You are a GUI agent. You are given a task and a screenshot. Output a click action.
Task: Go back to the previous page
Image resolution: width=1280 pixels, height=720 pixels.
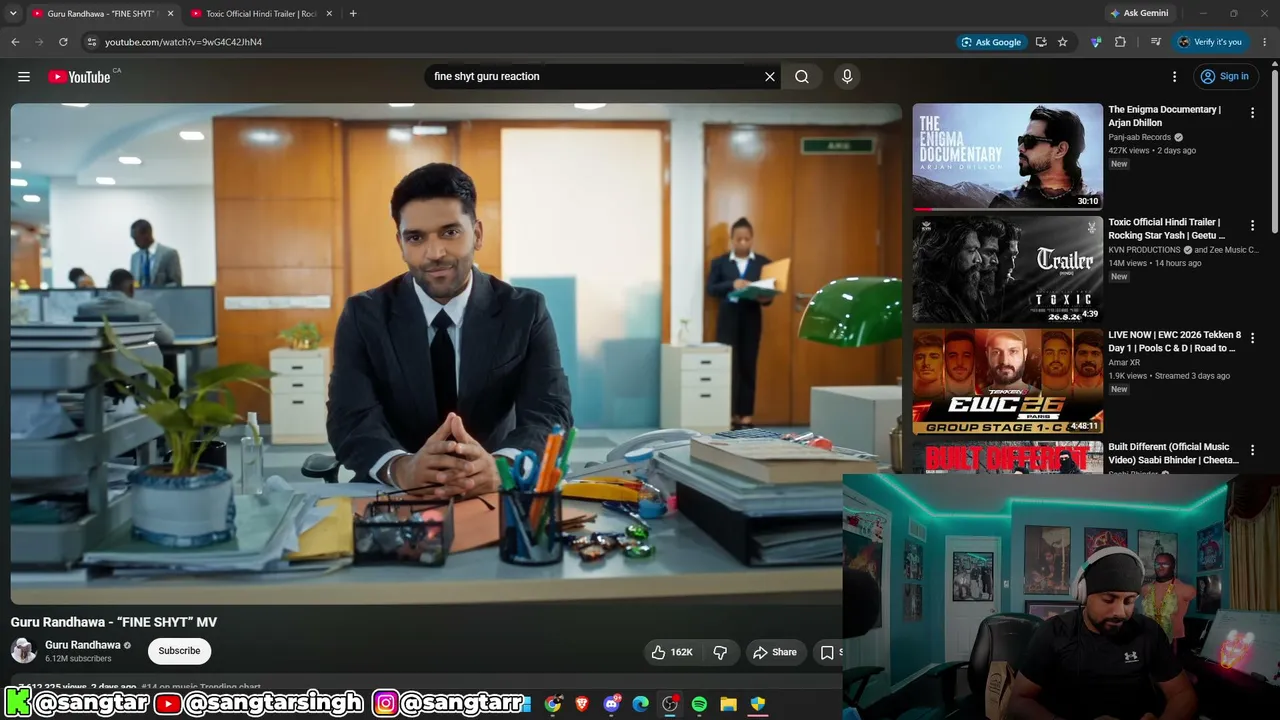click(x=15, y=42)
